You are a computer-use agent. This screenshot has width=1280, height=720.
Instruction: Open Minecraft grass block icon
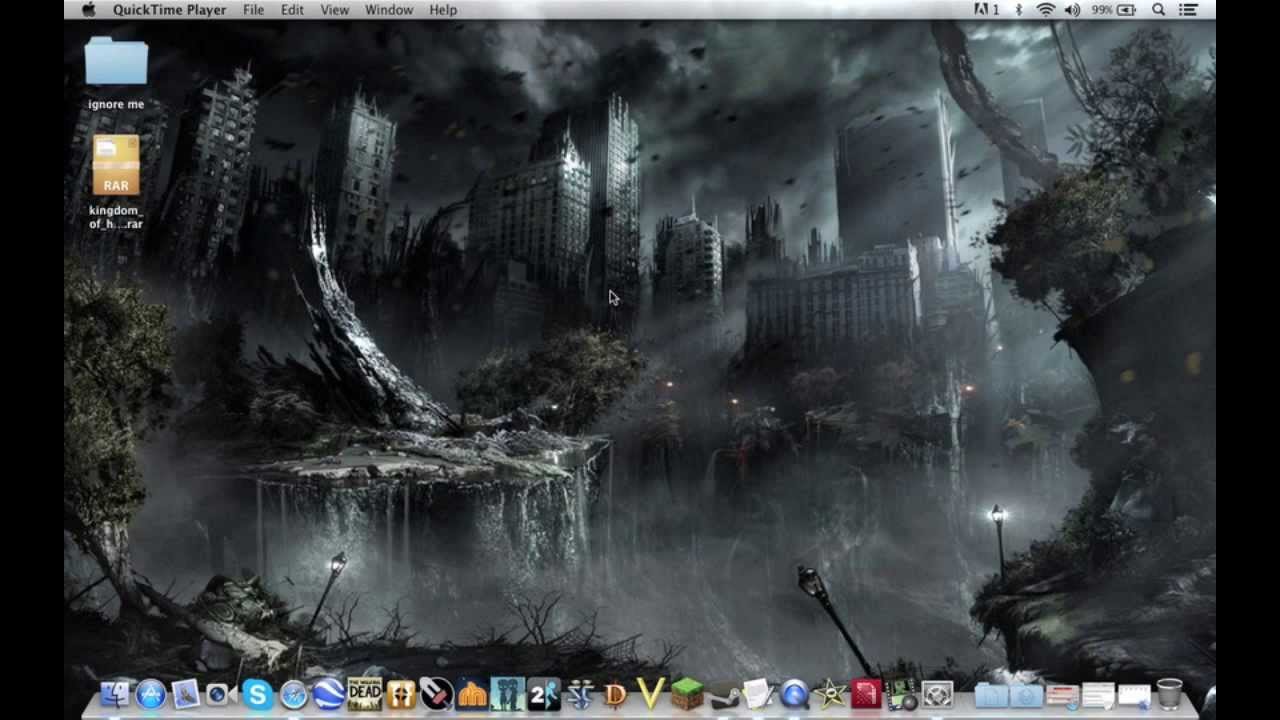(687, 694)
